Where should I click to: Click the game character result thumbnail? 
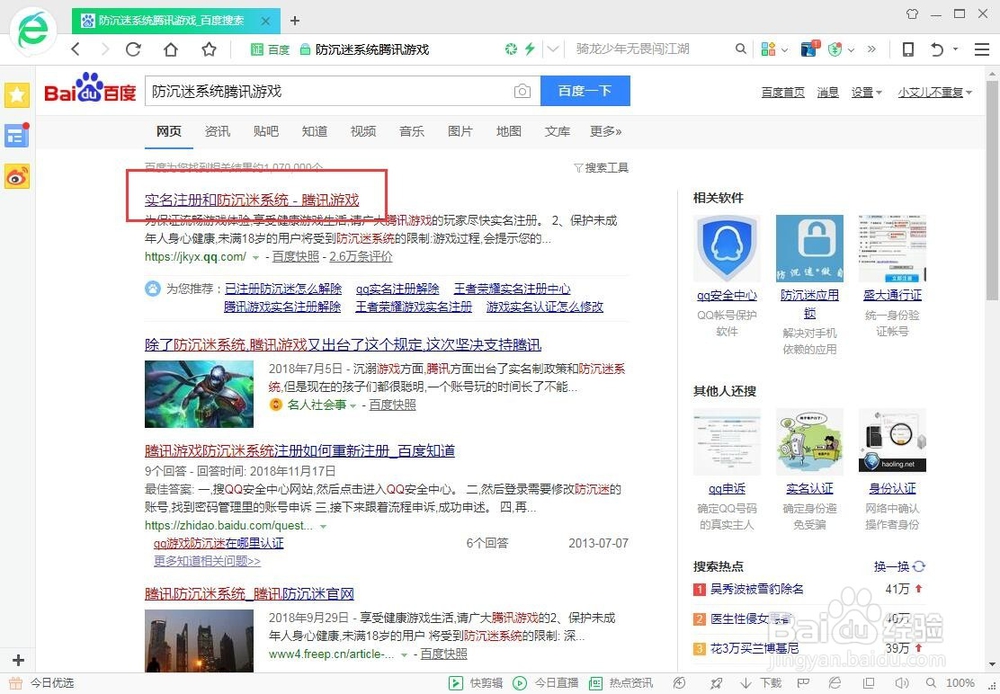(199, 394)
